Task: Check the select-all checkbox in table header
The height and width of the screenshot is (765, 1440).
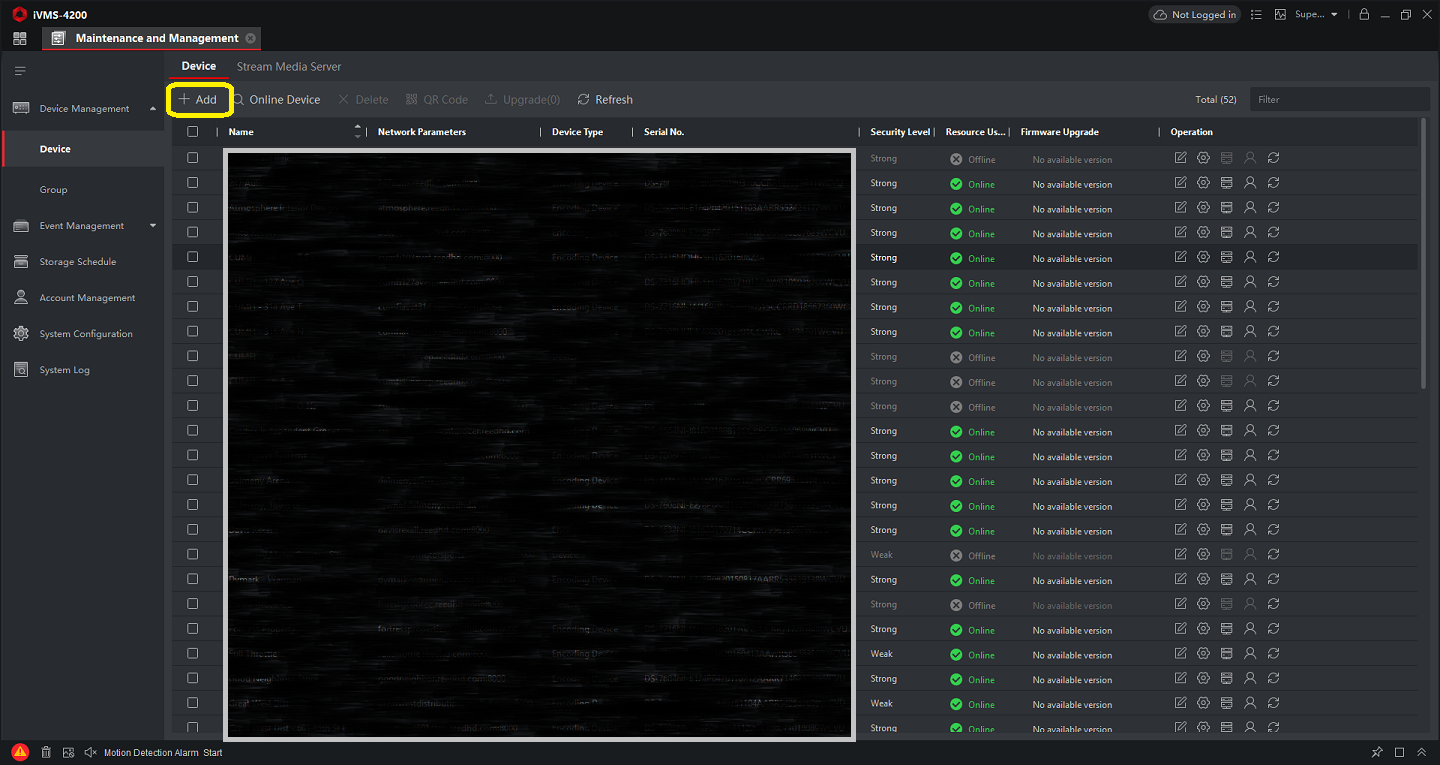Action: [x=193, y=132]
